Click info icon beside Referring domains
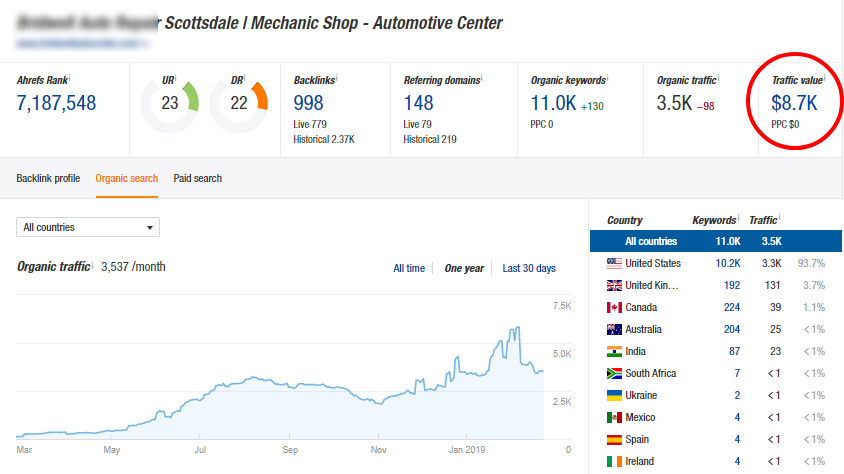This screenshot has height=474, width=844. 482,77
